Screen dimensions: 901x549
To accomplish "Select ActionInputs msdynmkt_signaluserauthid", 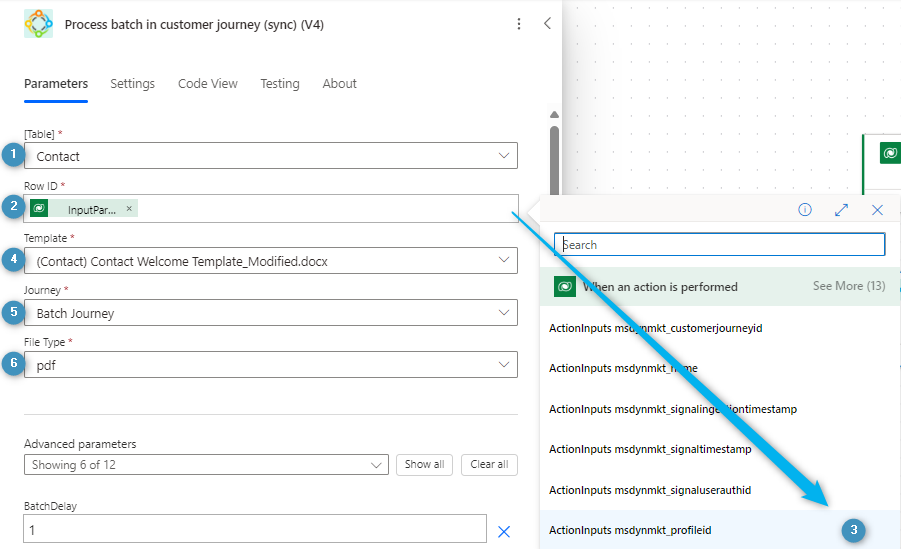I will pos(650,490).
